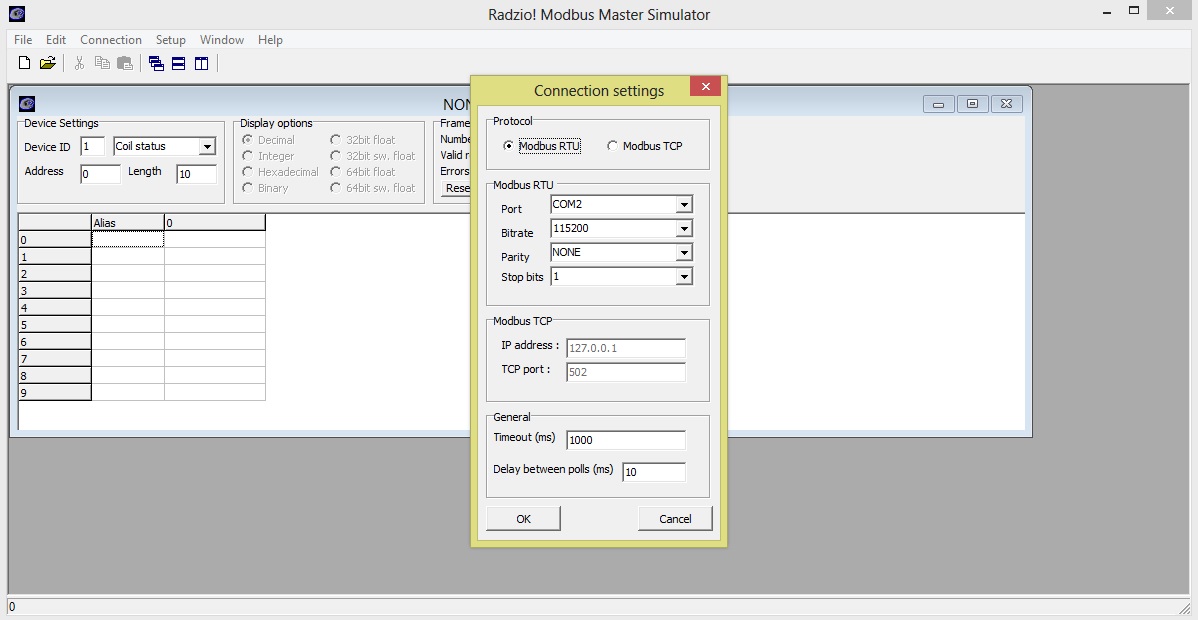The height and width of the screenshot is (620, 1198).
Task: Click row header 2 in the table
Action: (x=55, y=274)
